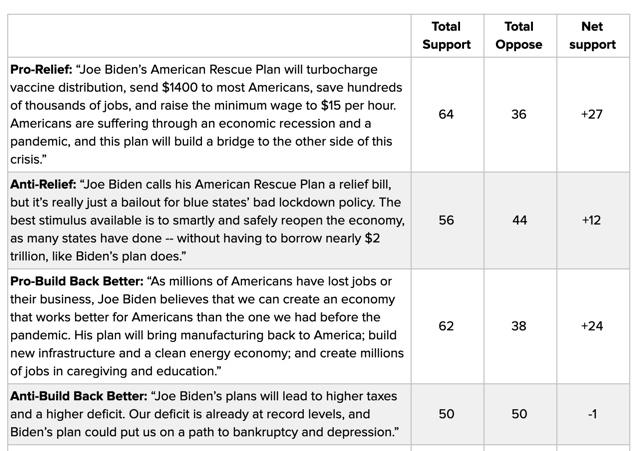Screen dimensions: 635x451
Task: Click the bold Pro-Relief label
Action: pos(41,70)
